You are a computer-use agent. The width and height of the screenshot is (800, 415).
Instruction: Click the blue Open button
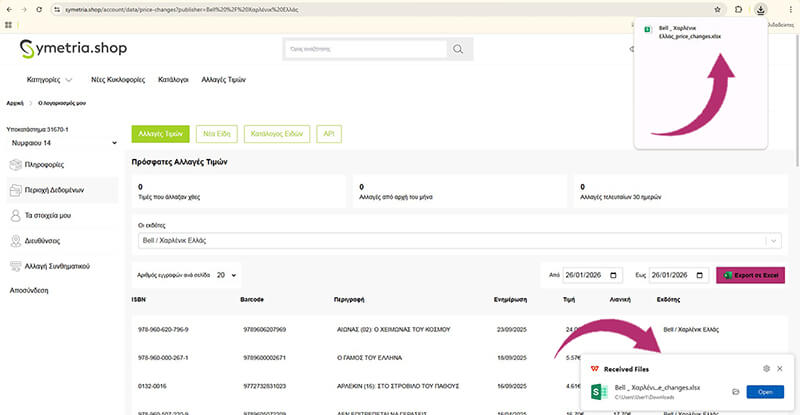pyautogui.click(x=765, y=392)
